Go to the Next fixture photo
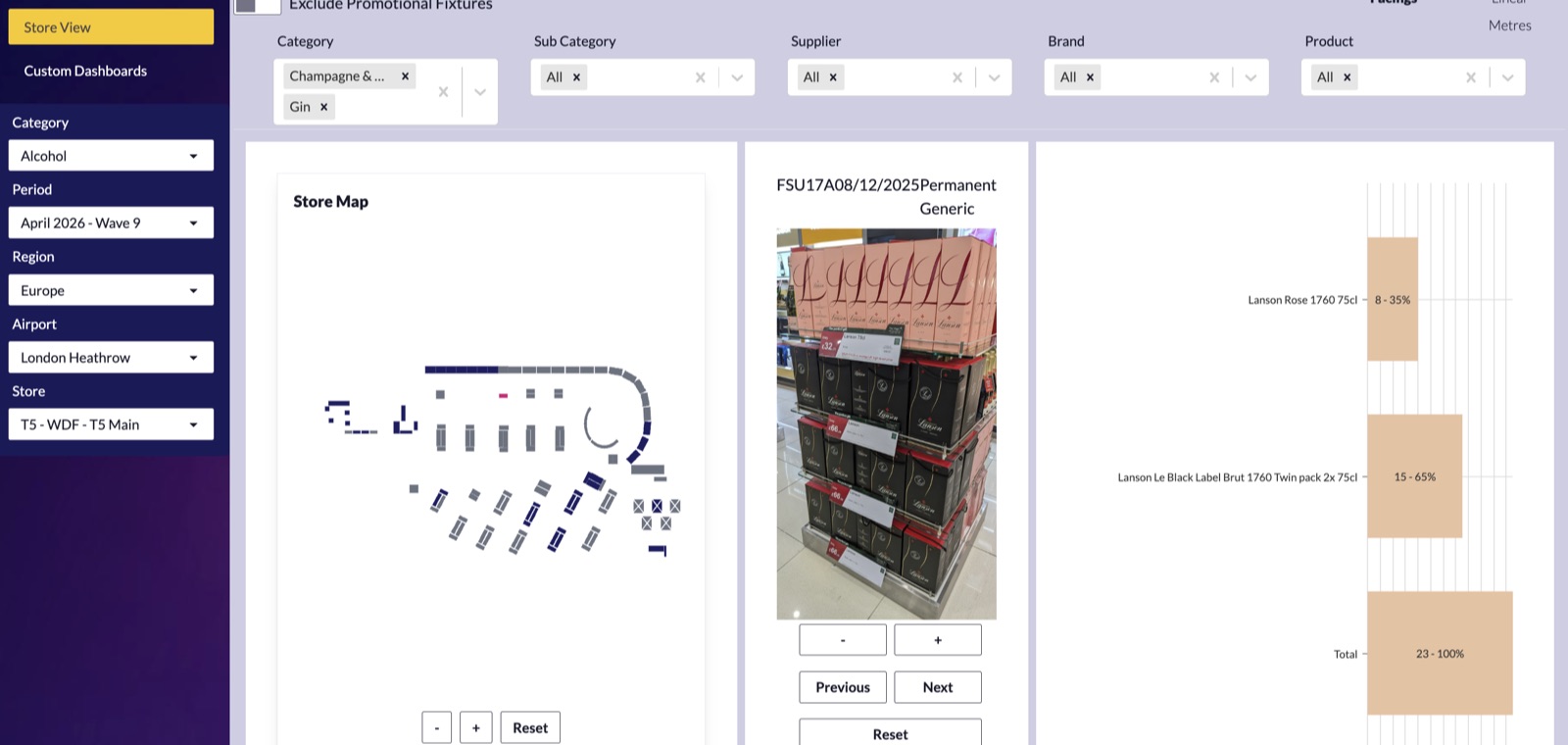1568x745 pixels. tap(938, 687)
